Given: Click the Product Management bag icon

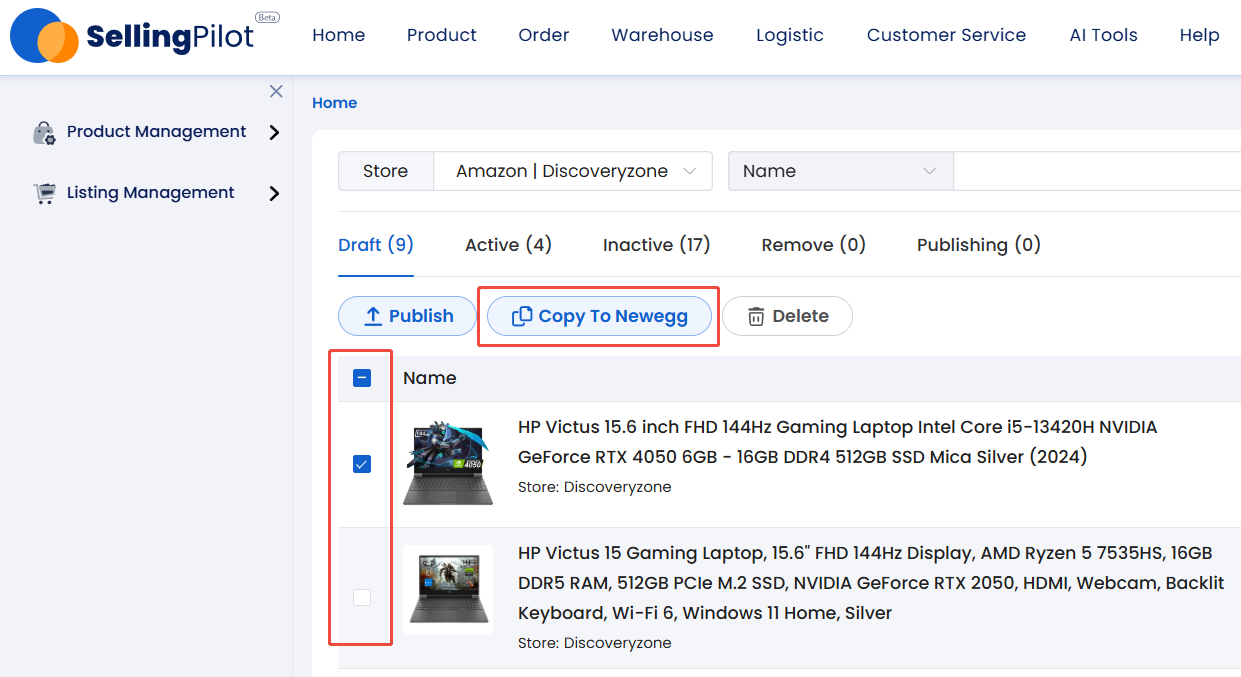Looking at the screenshot, I should tap(44, 132).
